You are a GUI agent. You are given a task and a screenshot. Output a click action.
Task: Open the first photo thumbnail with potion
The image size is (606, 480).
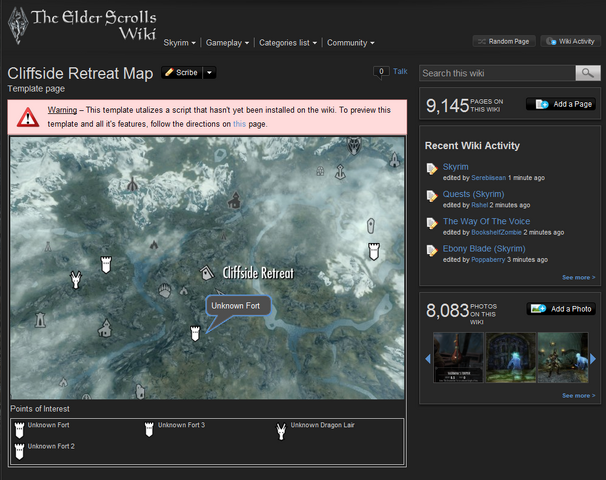(x=458, y=357)
